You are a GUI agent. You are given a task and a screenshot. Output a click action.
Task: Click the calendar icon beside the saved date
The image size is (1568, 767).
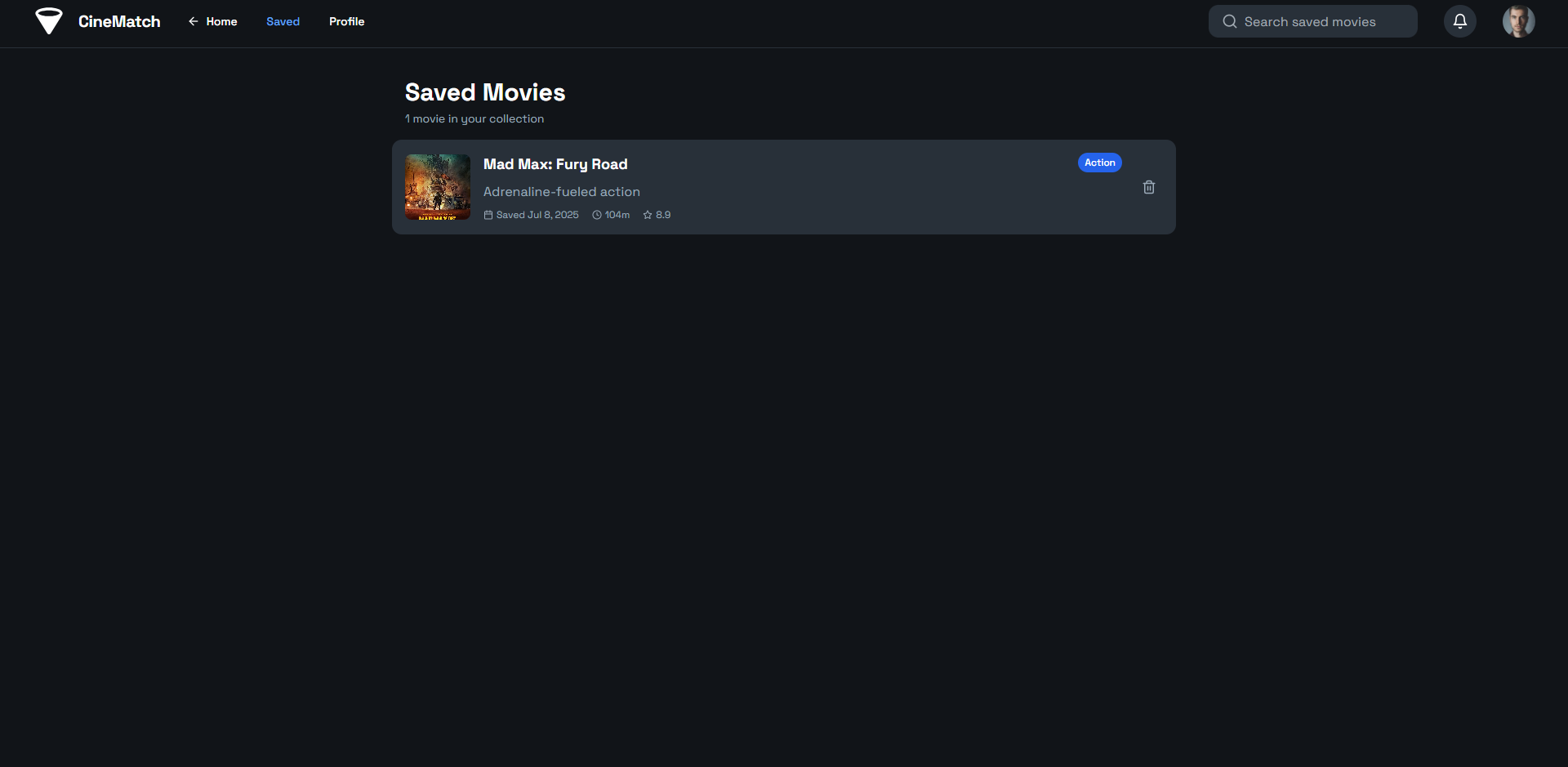(x=488, y=214)
